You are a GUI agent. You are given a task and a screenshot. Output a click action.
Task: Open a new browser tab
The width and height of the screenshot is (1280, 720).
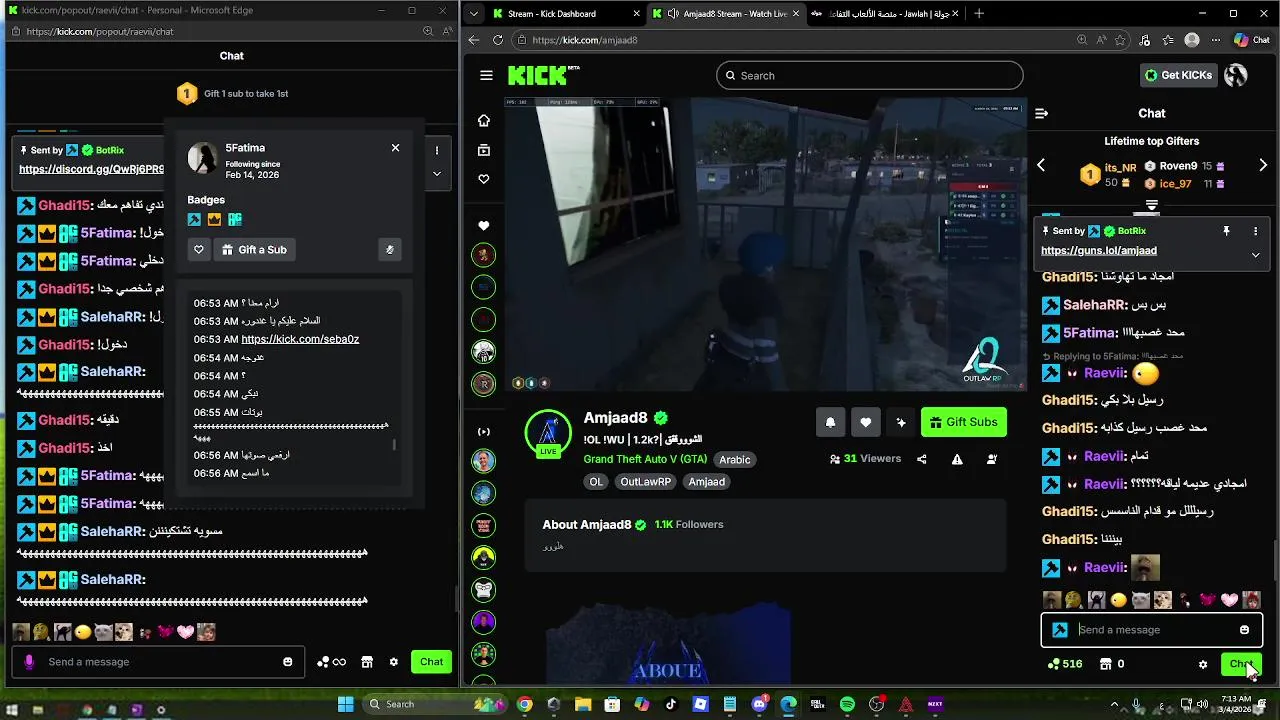click(x=979, y=14)
